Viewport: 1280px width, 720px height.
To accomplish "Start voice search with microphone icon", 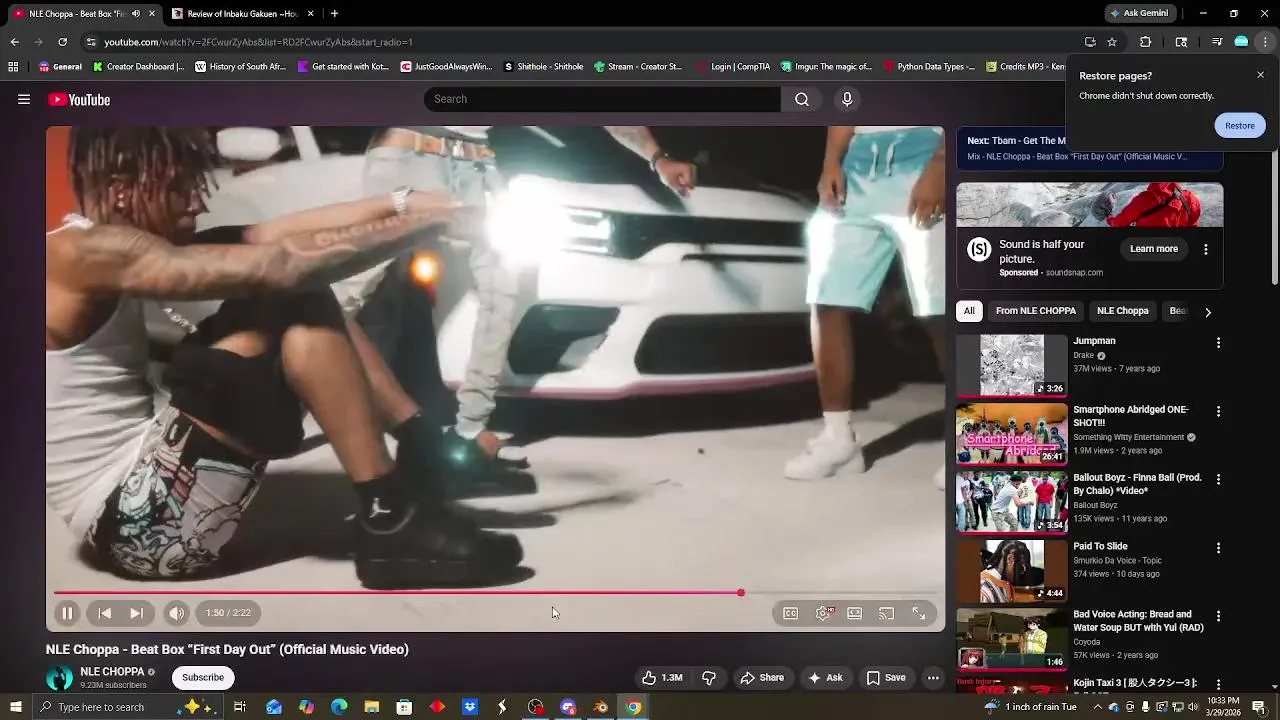I will [x=847, y=99].
